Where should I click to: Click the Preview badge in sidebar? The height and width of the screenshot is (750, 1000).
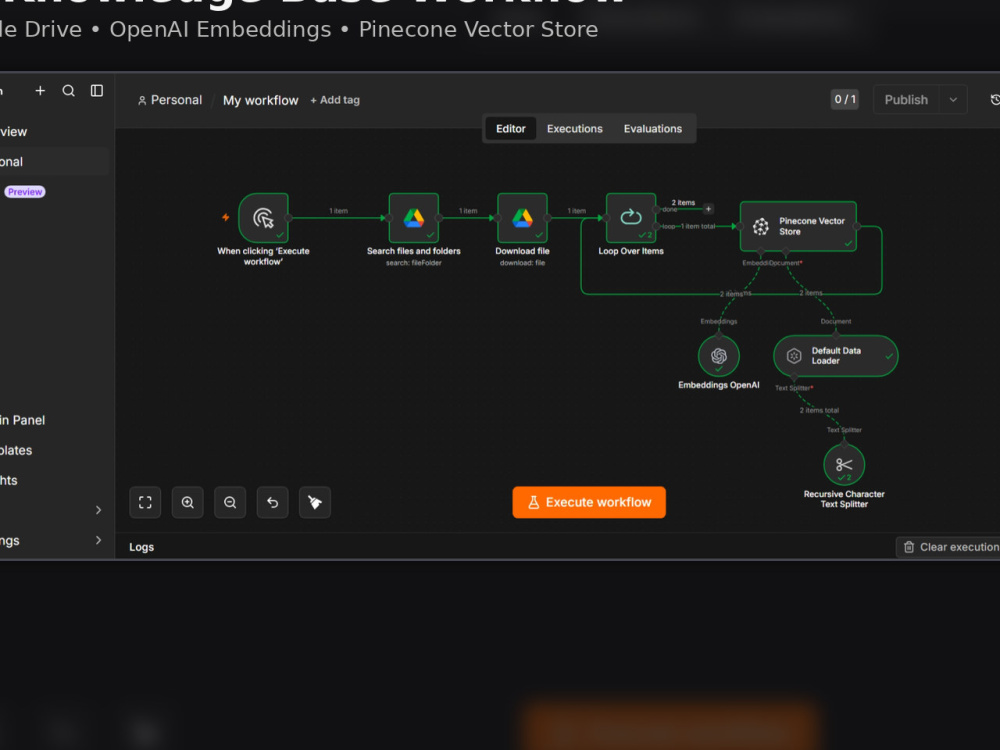click(25, 191)
